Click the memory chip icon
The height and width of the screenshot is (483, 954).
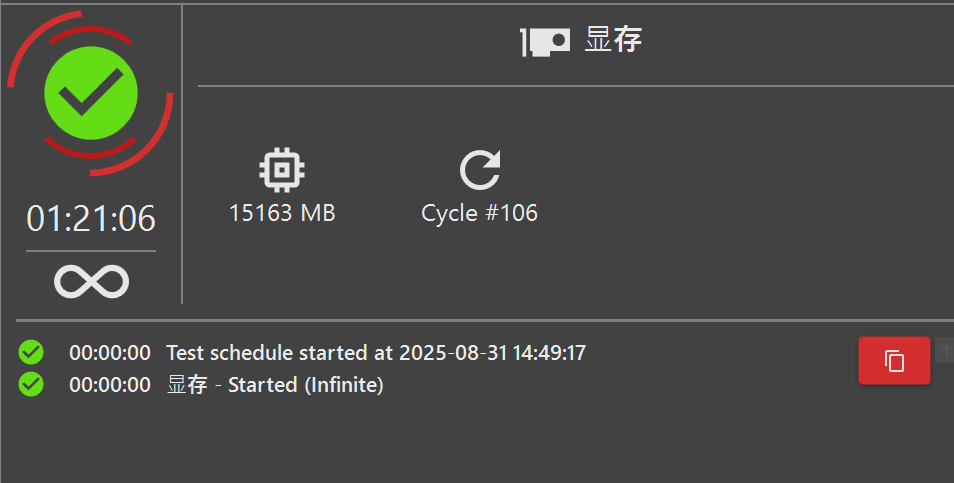point(282,171)
